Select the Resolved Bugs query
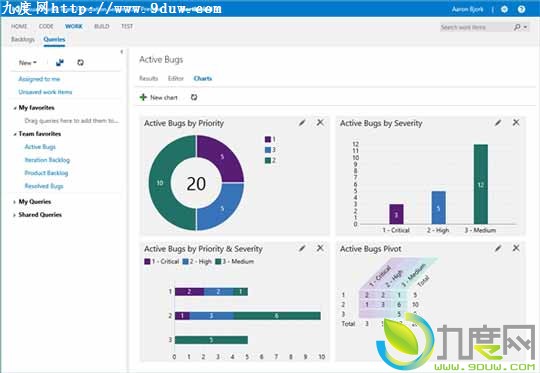The image size is (540, 373). pos(44,186)
